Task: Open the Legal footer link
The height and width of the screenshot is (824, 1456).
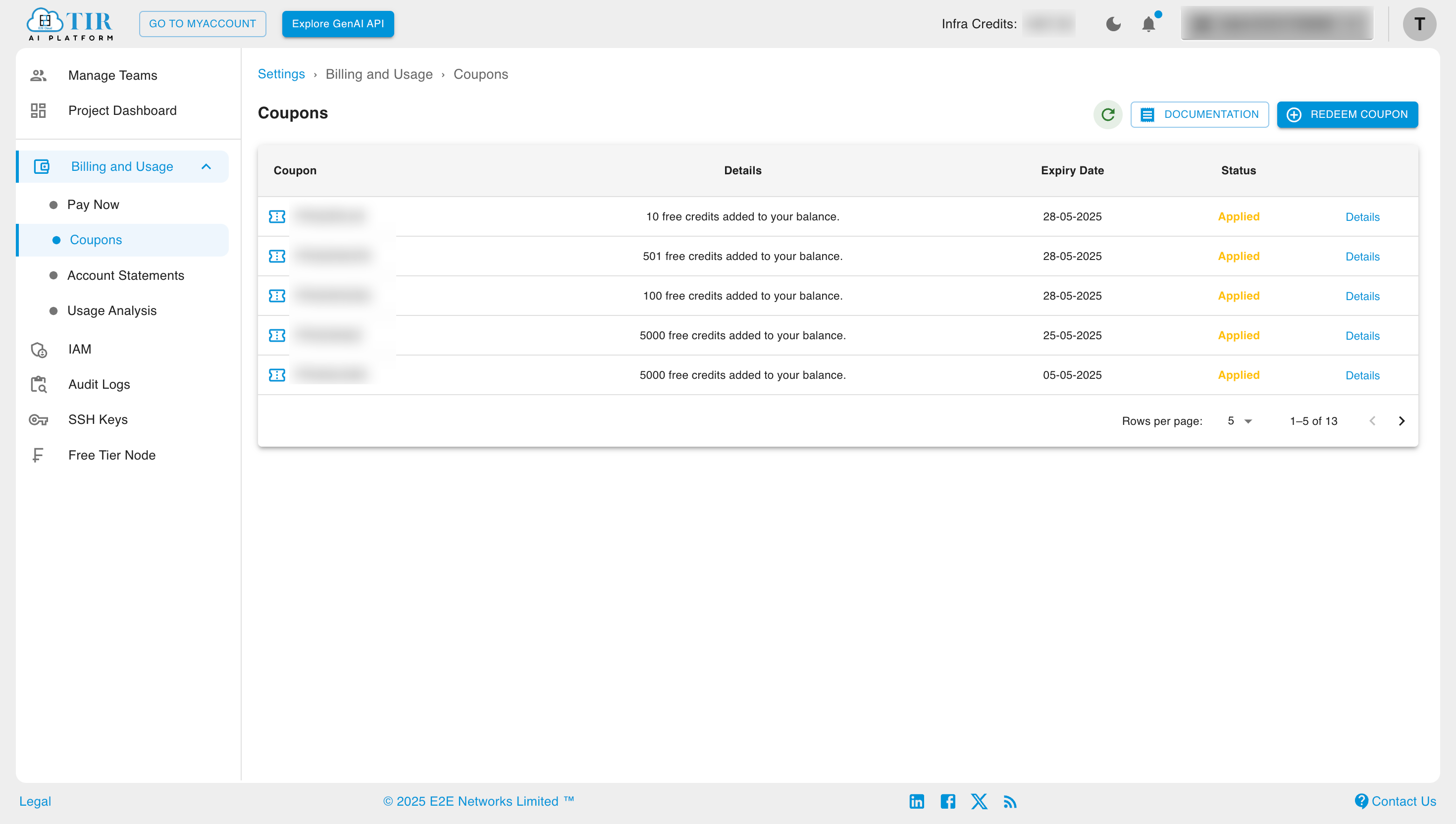Action: (x=35, y=801)
